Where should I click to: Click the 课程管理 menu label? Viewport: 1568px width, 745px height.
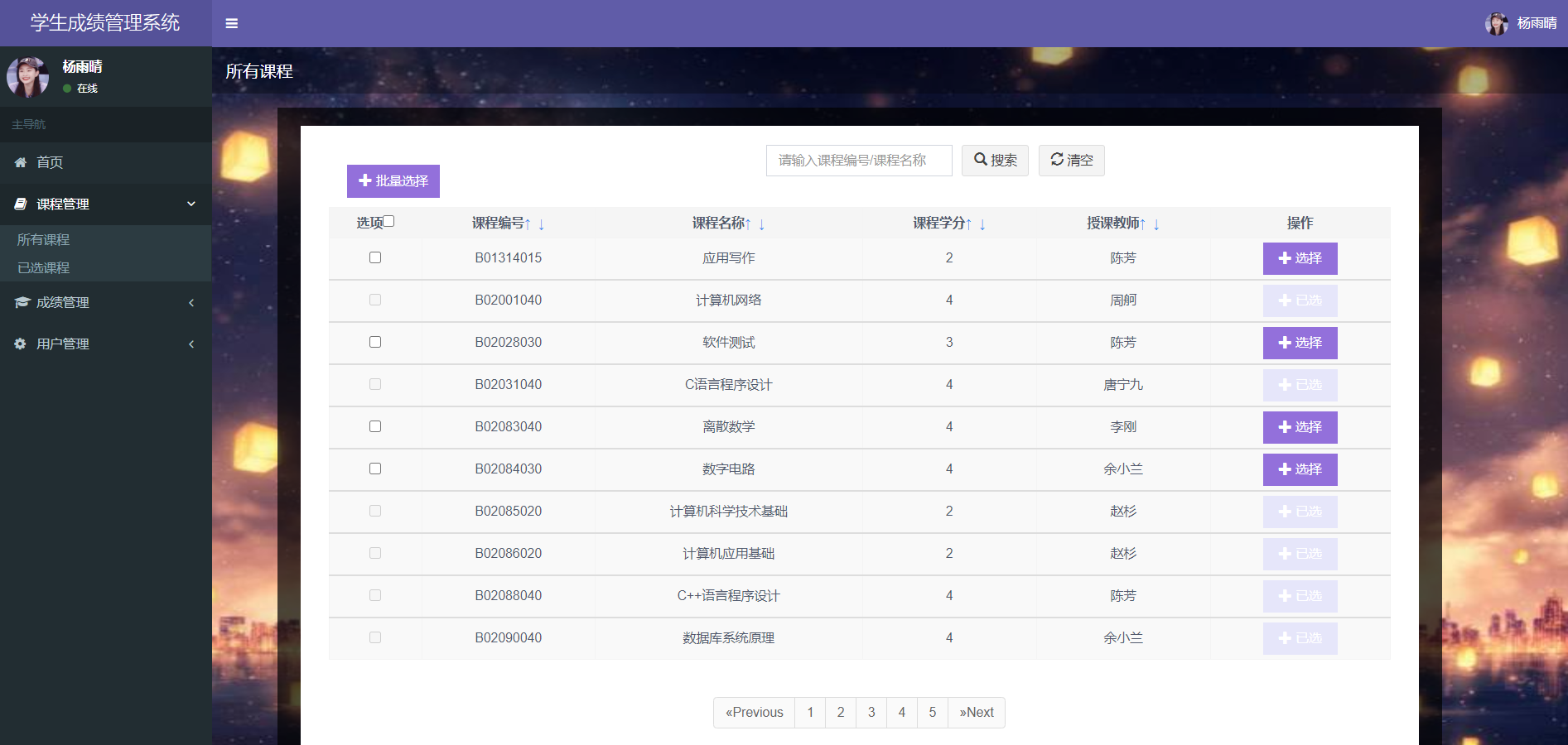pos(63,204)
